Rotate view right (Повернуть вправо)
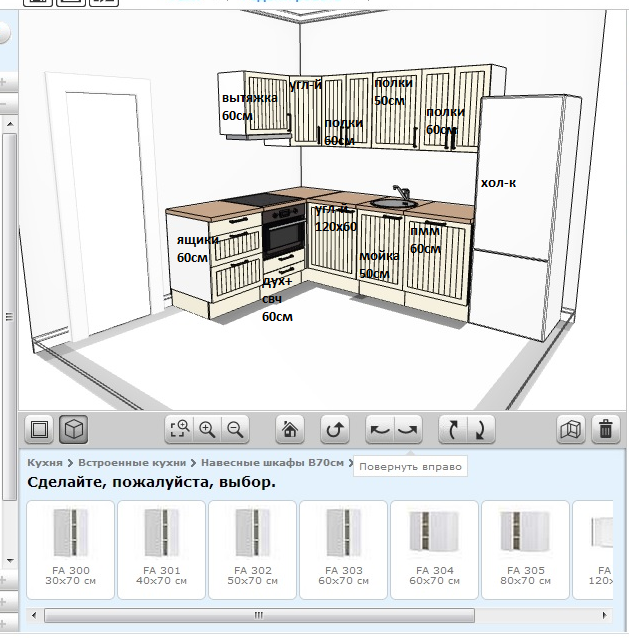 (408, 429)
